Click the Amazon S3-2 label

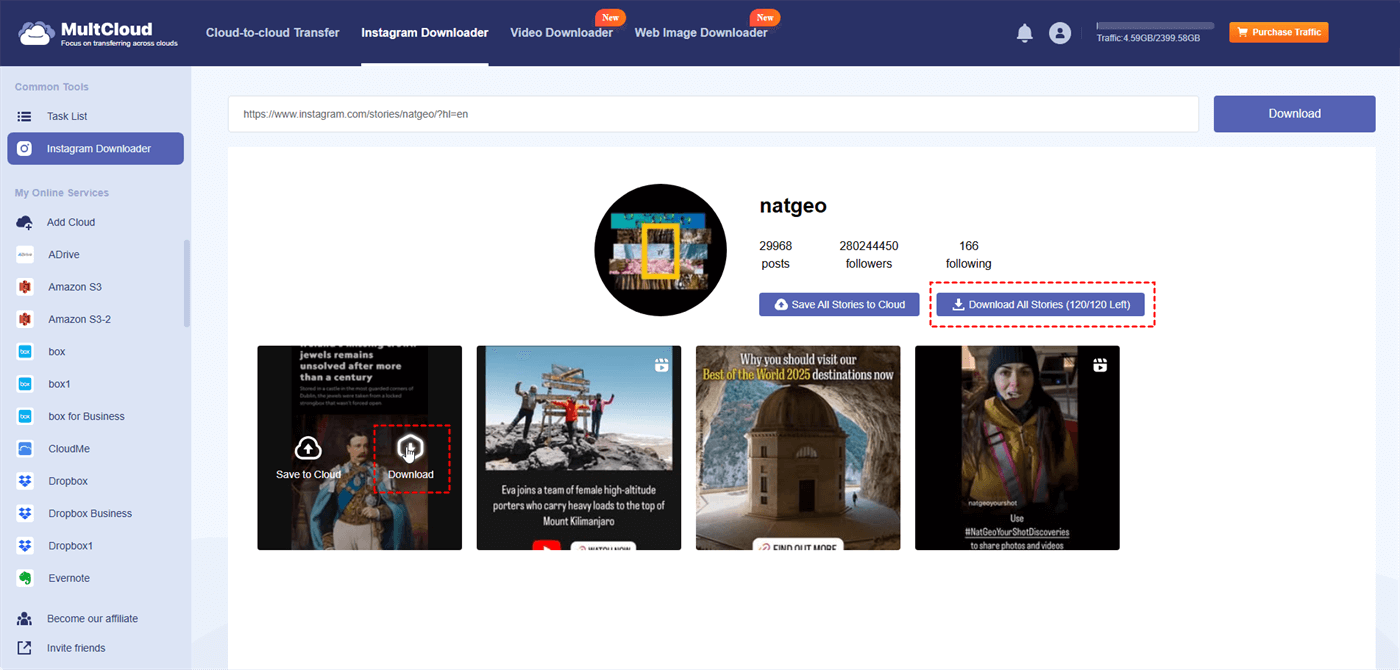[80, 319]
